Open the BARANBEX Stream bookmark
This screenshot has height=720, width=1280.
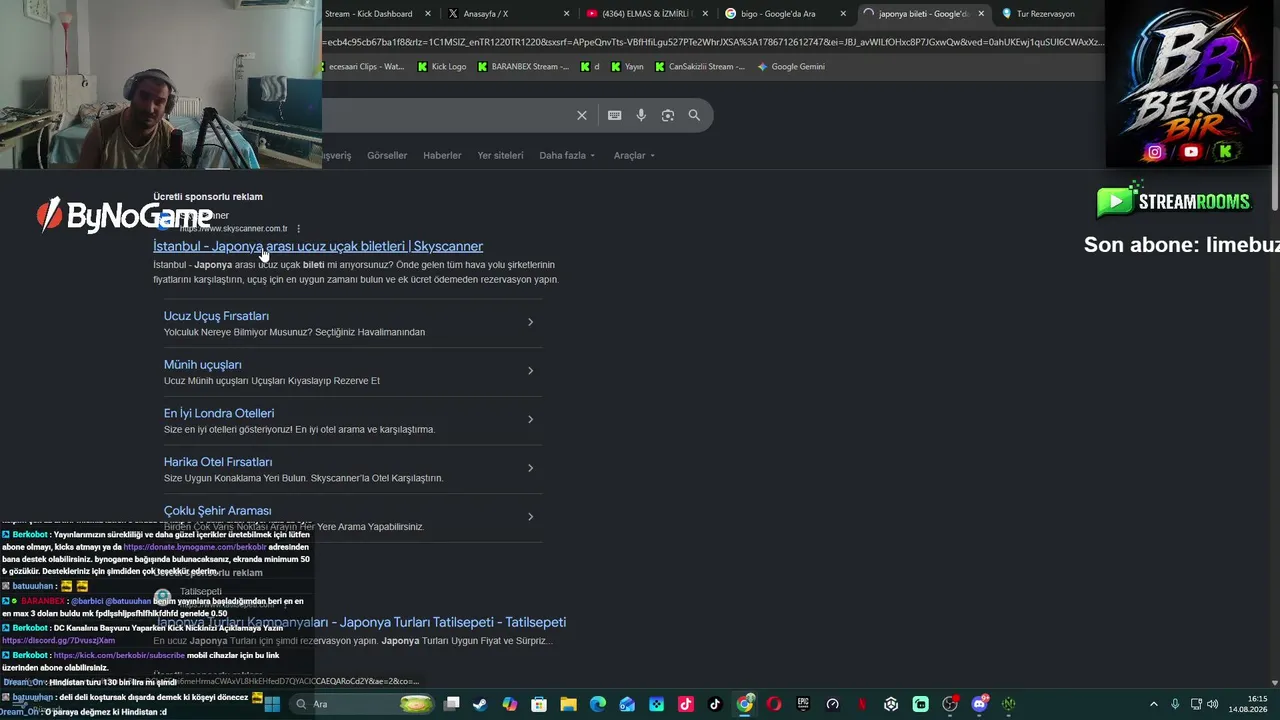coord(523,67)
